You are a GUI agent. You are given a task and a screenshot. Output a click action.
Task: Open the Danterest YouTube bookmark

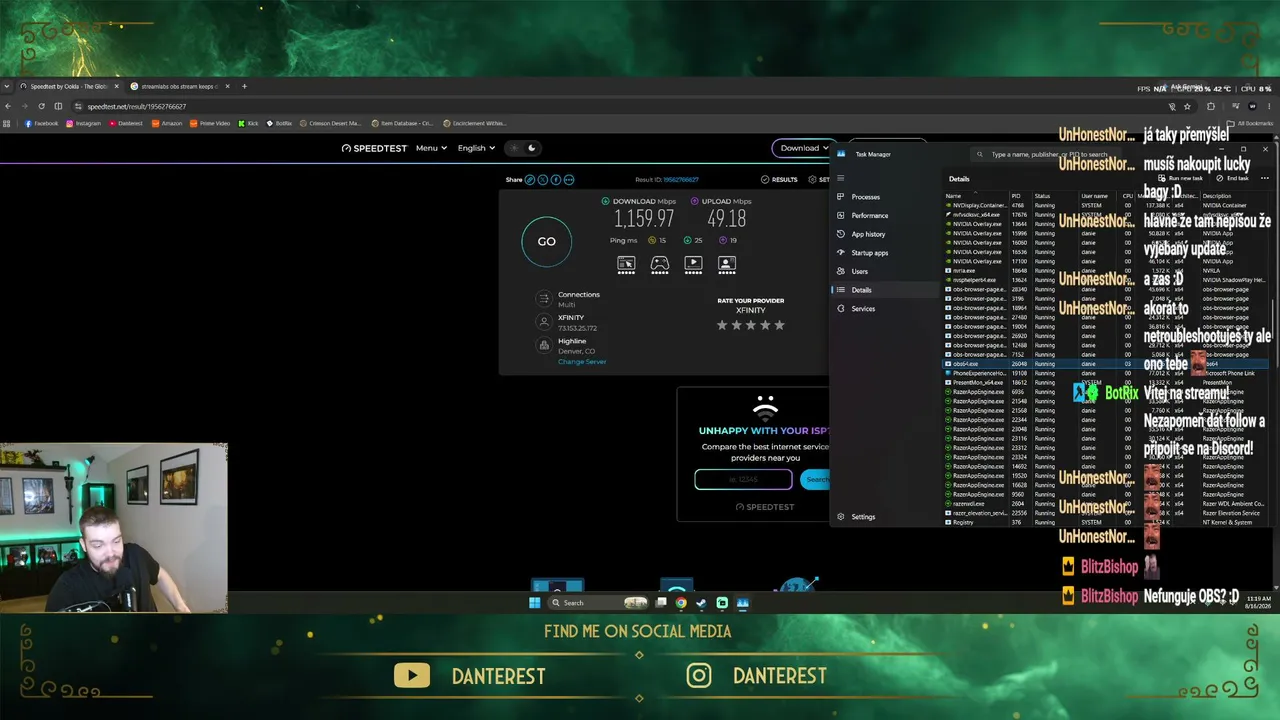click(126, 124)
